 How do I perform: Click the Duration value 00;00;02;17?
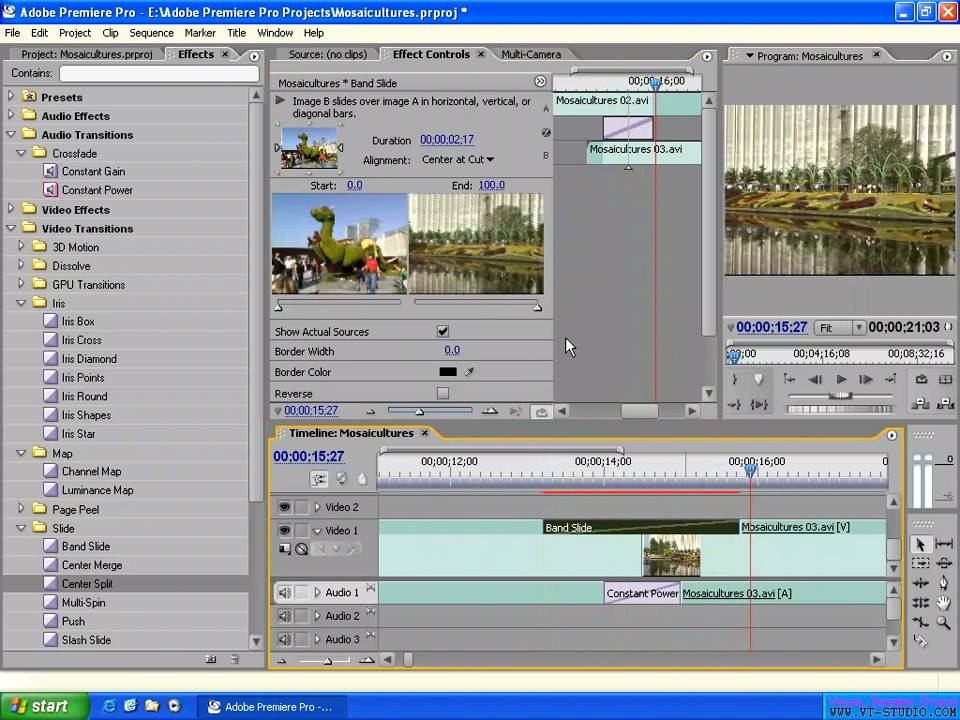click(447, 140)
